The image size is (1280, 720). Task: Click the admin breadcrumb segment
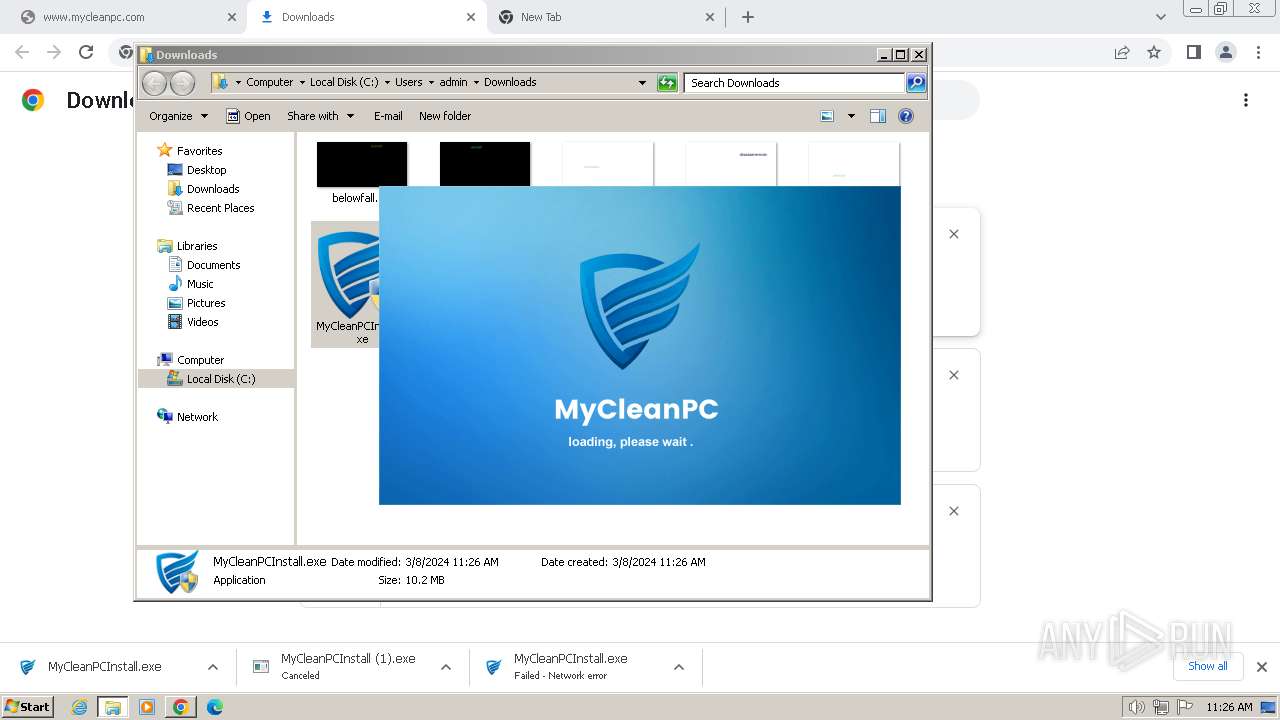453,83
